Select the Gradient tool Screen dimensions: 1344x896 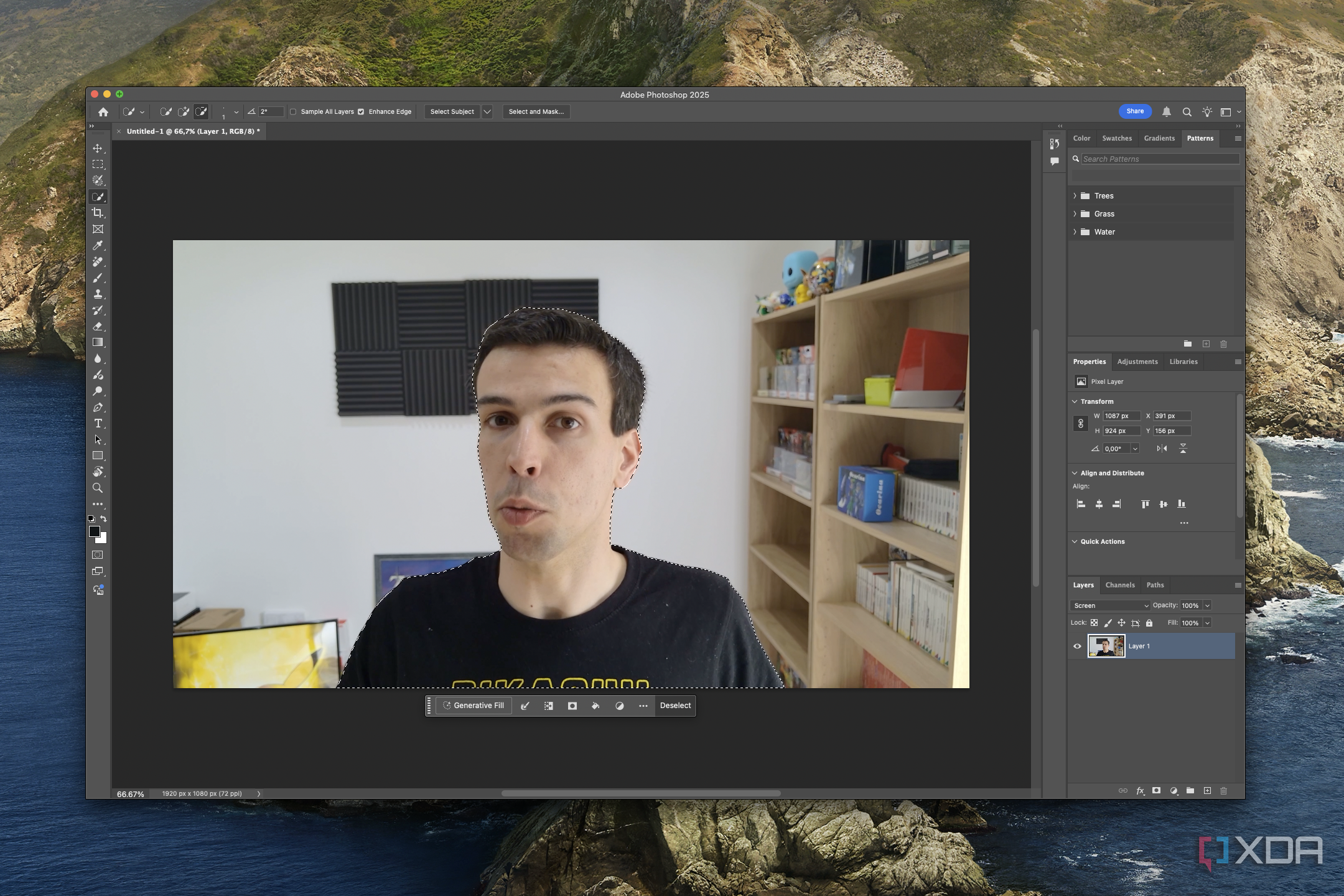98,342
